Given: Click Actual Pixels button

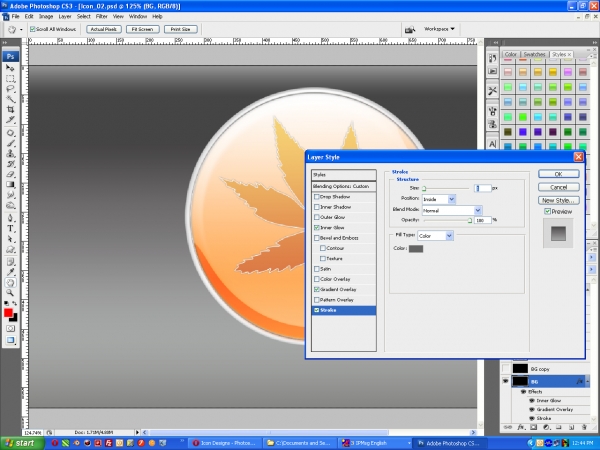Looking at the screenshot, I should (x=104, y=29).
